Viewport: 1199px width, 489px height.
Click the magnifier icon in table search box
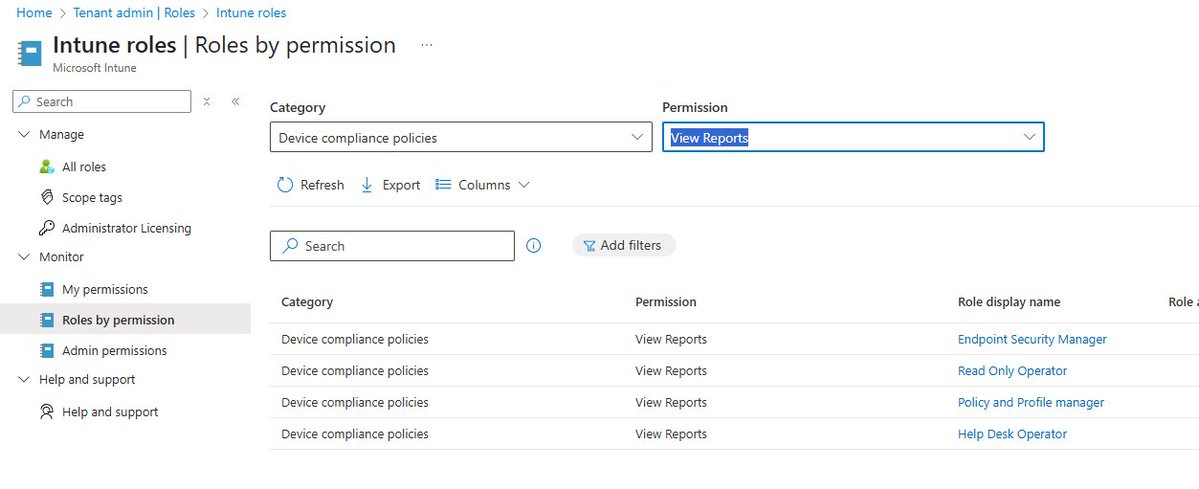tap(290, 246)
